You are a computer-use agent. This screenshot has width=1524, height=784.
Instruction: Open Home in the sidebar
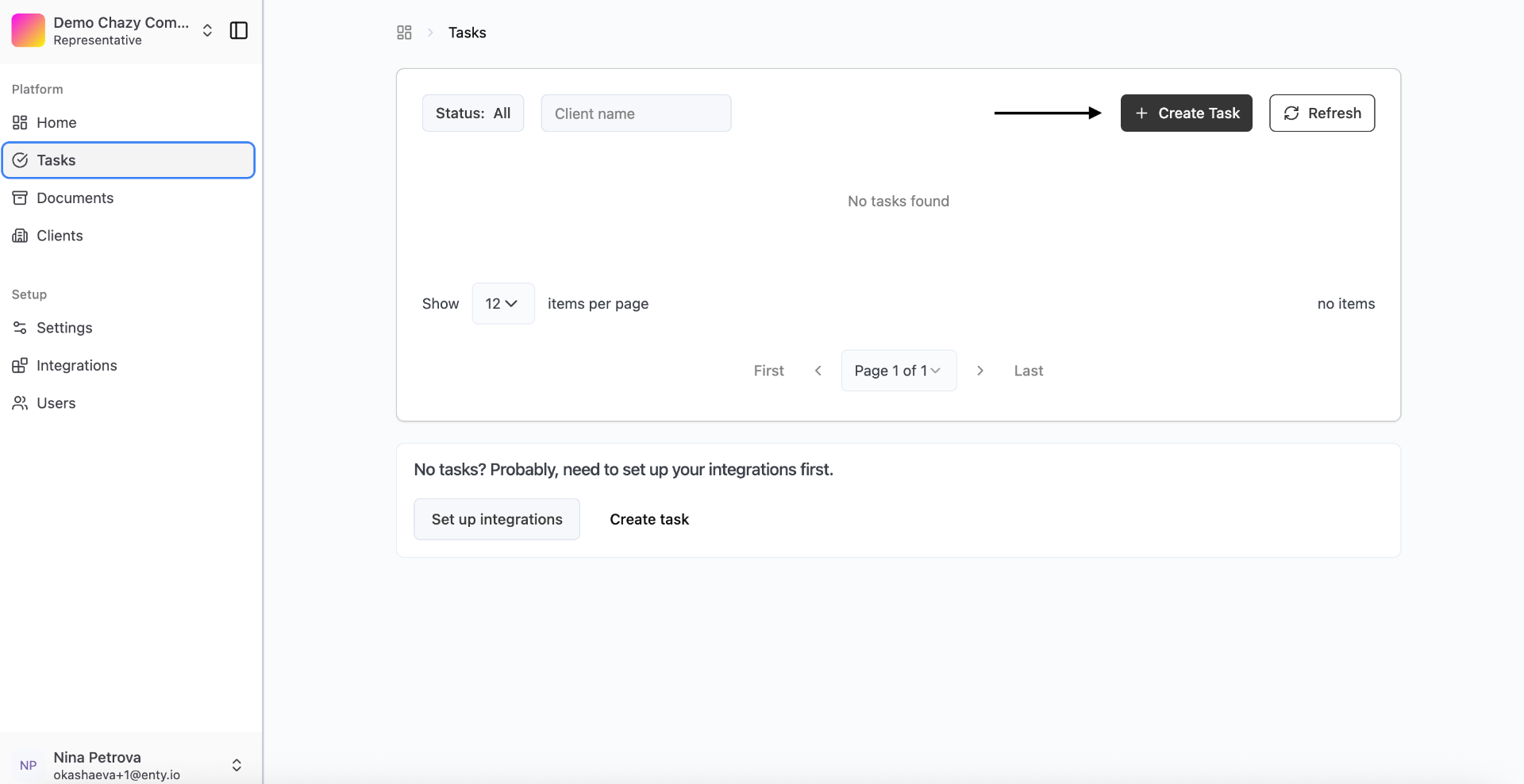129,122
